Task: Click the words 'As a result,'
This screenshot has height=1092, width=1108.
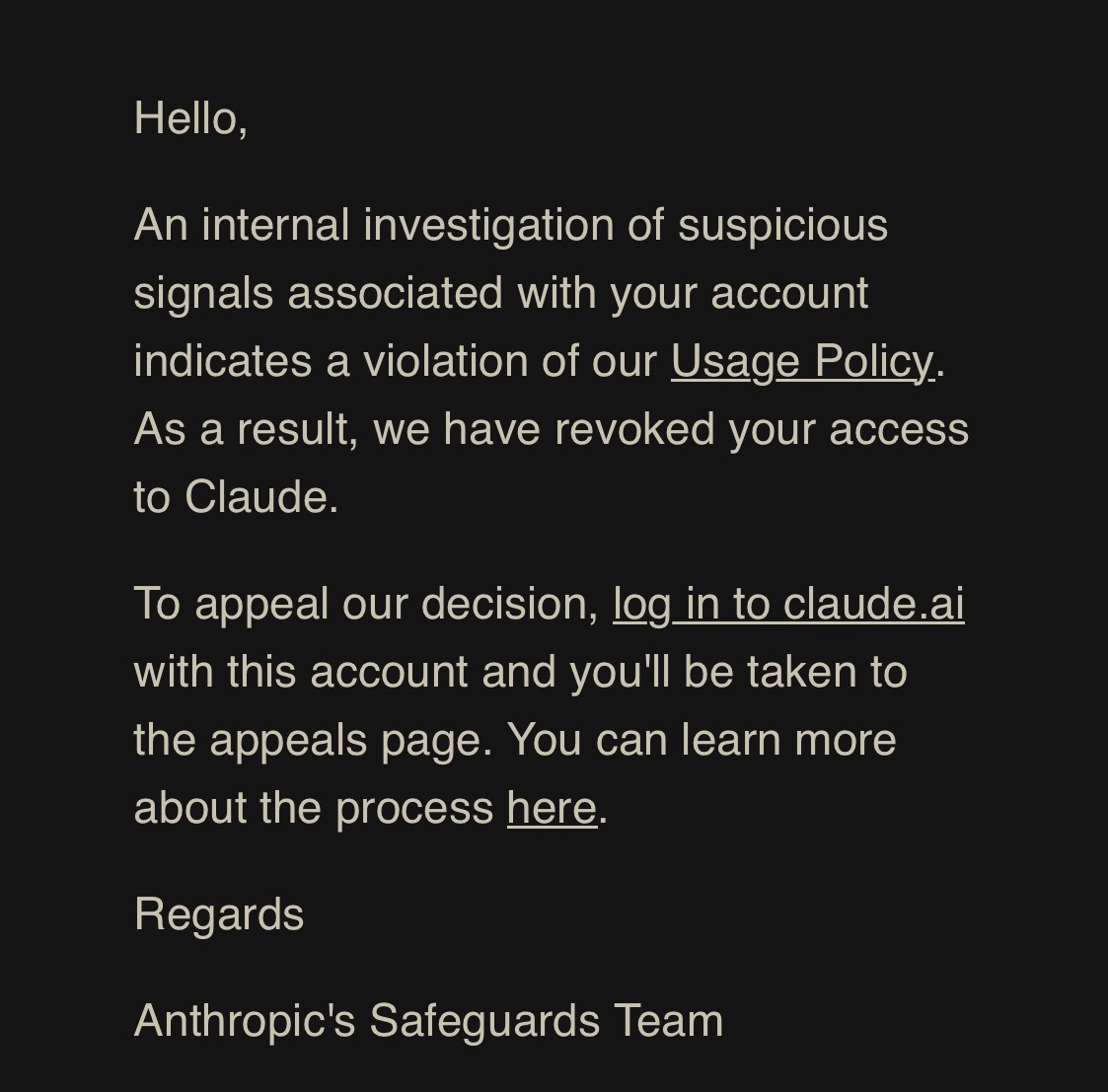Action: [x=246, y=429]
